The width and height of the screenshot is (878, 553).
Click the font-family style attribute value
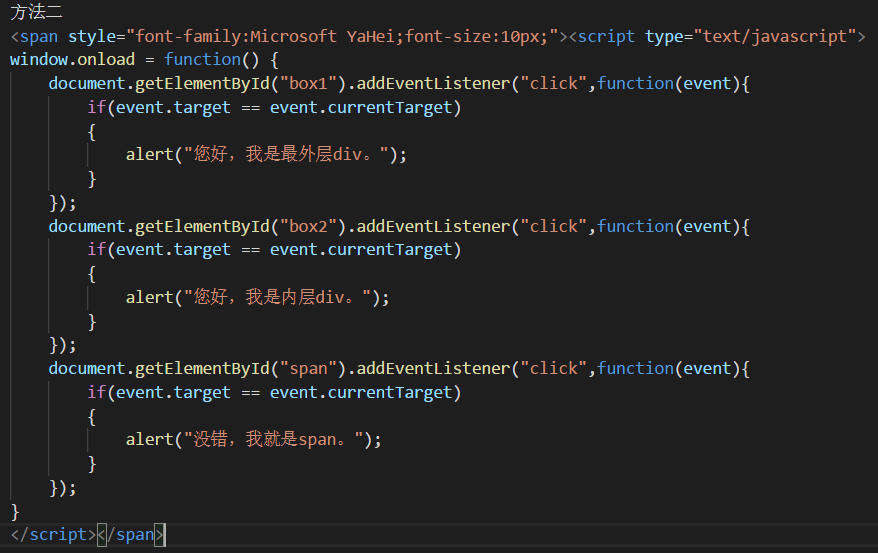(342, 36)
